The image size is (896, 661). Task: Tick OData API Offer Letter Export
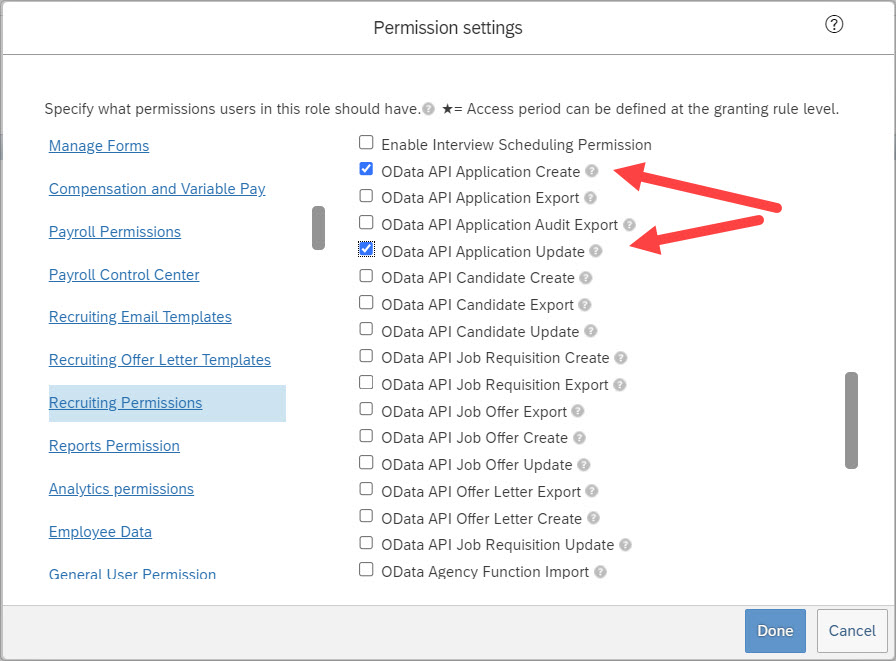click(366, 489)
